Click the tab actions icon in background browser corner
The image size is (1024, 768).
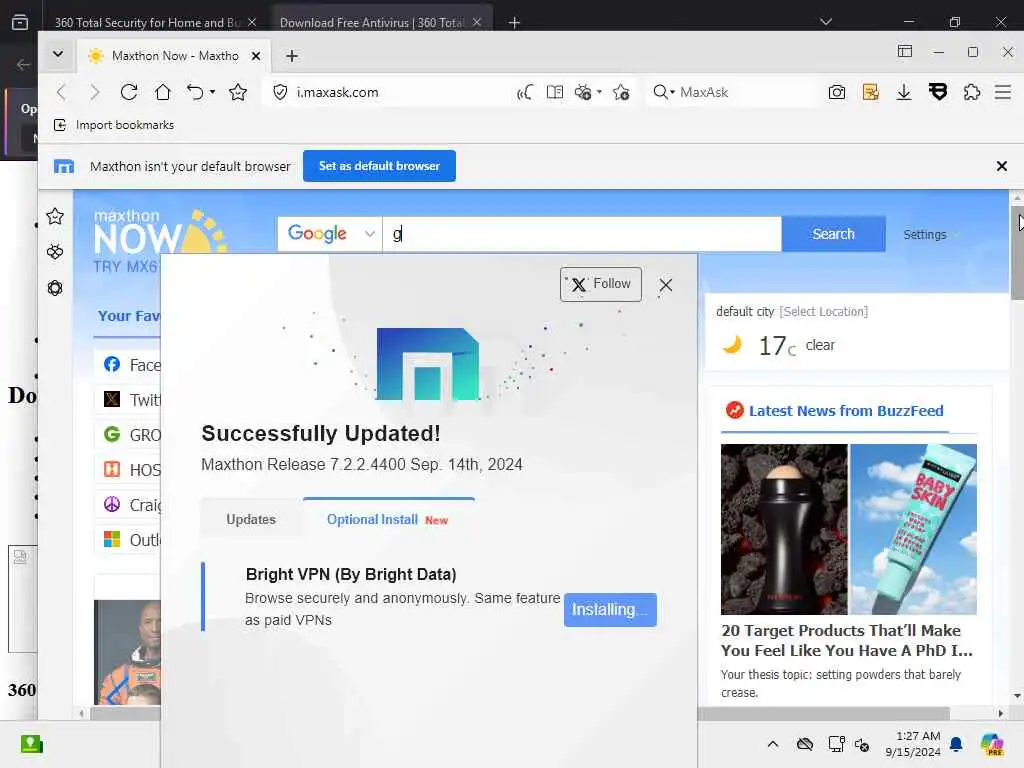point(20,22)
